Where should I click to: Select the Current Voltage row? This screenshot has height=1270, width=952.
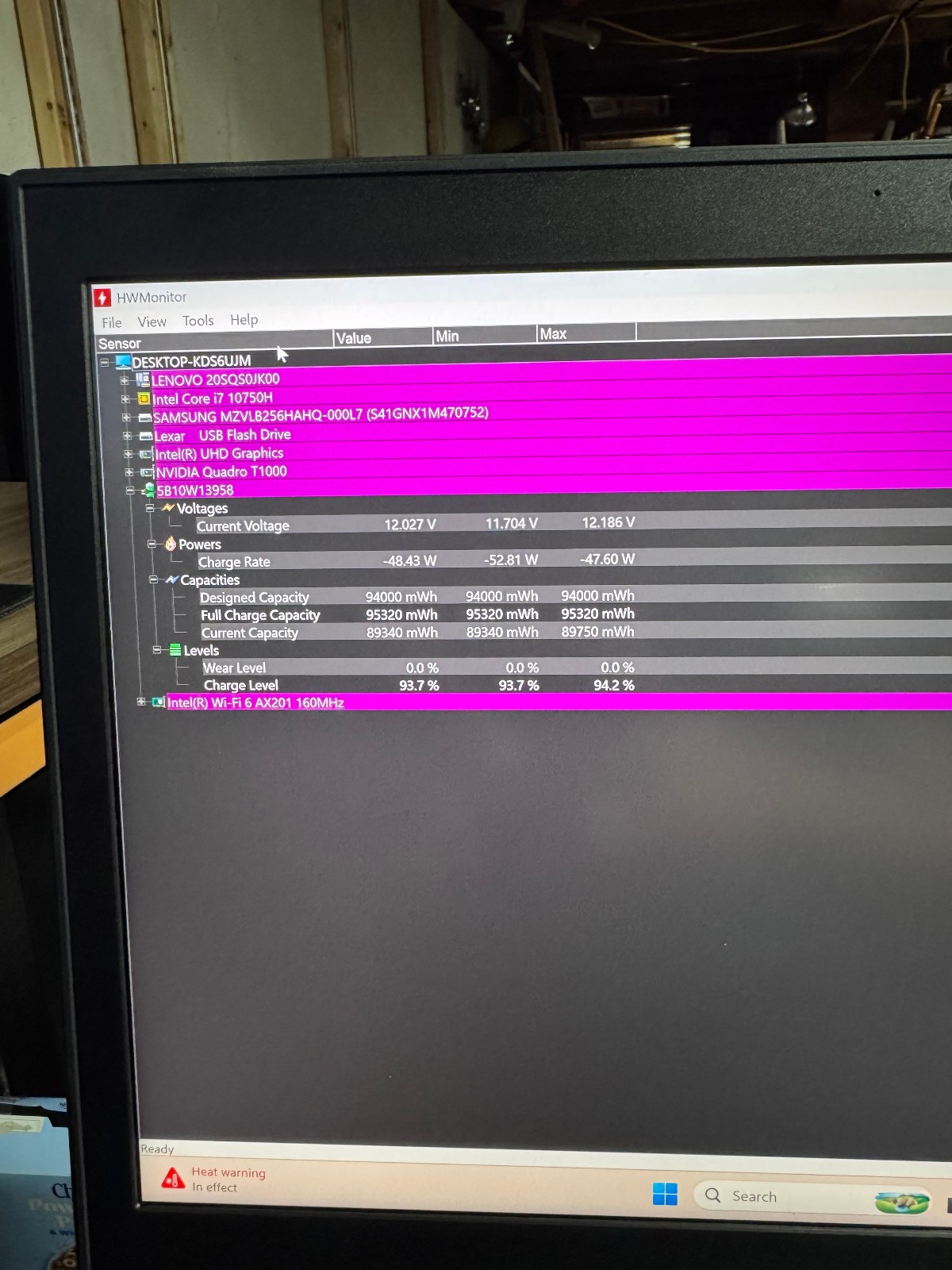point(574,523)
